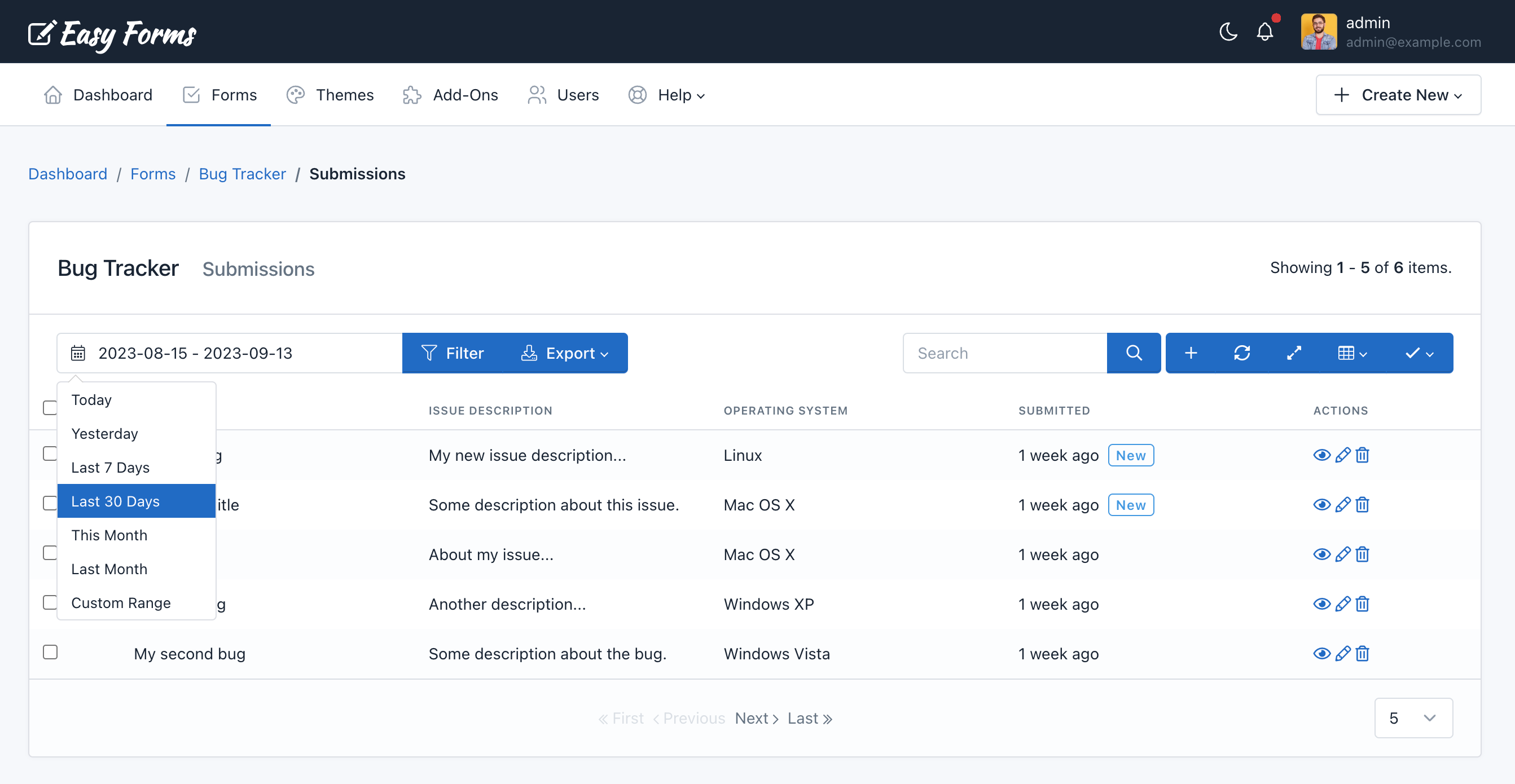1515x784 pixels.
Task: Tick the checkbox next to My second bug
Action: [x=50, y=653]
